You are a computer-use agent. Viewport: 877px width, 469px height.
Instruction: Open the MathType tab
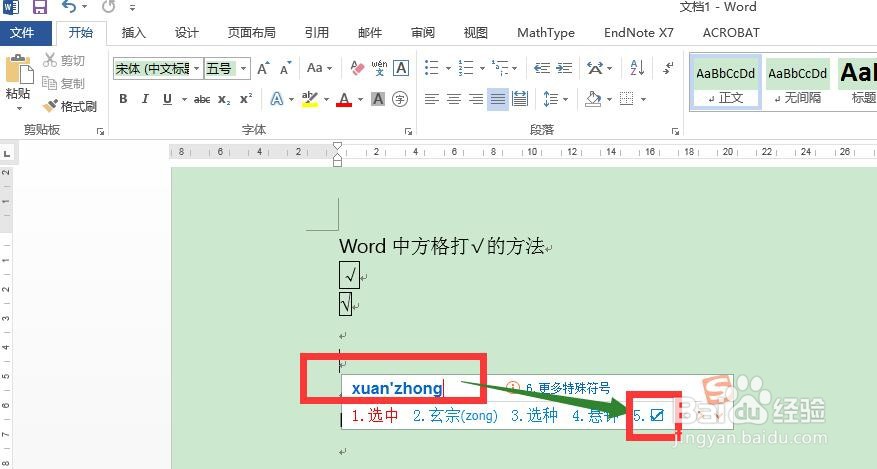(x=546, y=33)
